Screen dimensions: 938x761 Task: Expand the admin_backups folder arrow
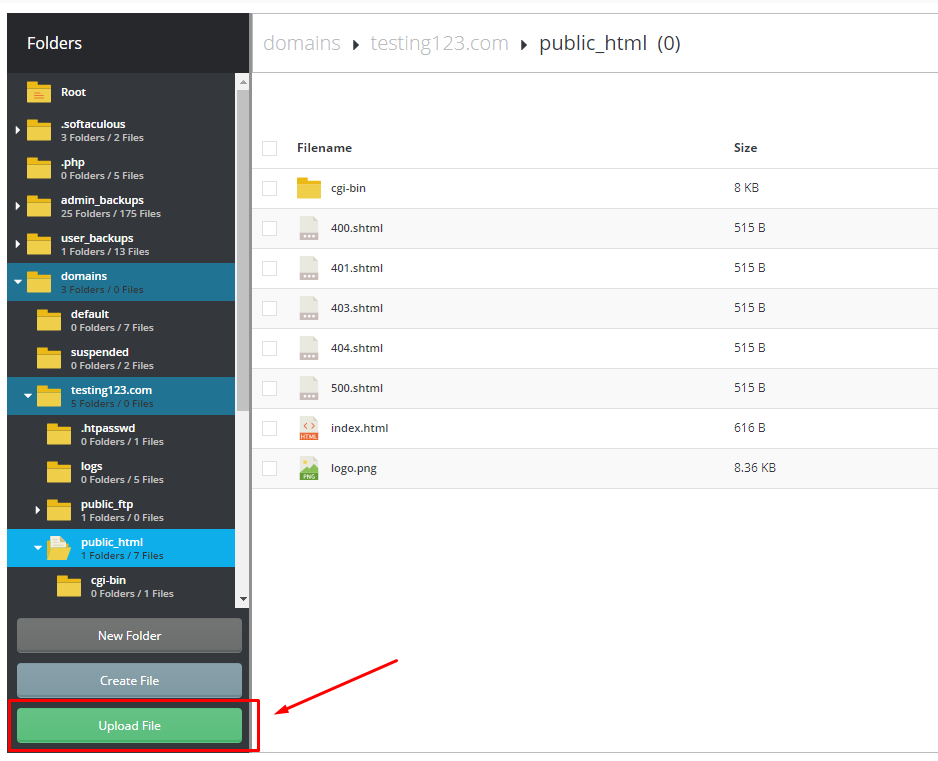point(17,206)
